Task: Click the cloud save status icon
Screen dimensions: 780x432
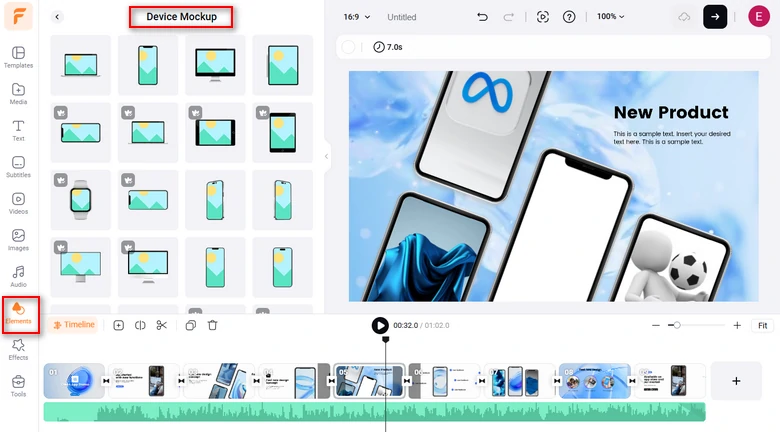Action: [684, 17]
